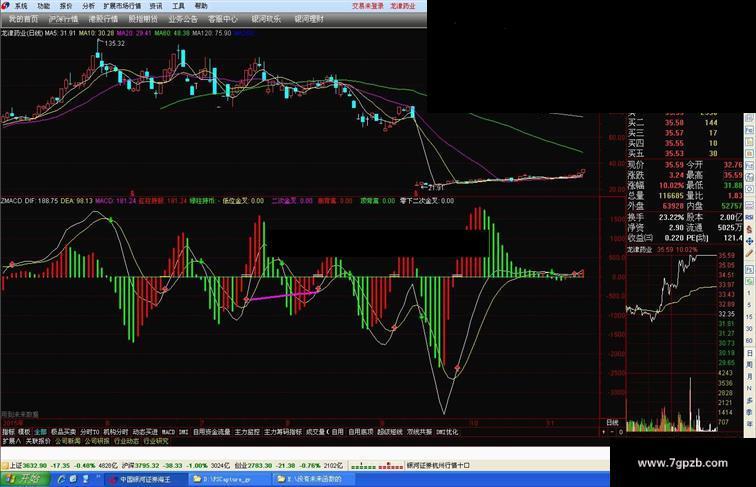
Task: Select the 动态买进 indicator tab
Action: click(x=145, y=432)
